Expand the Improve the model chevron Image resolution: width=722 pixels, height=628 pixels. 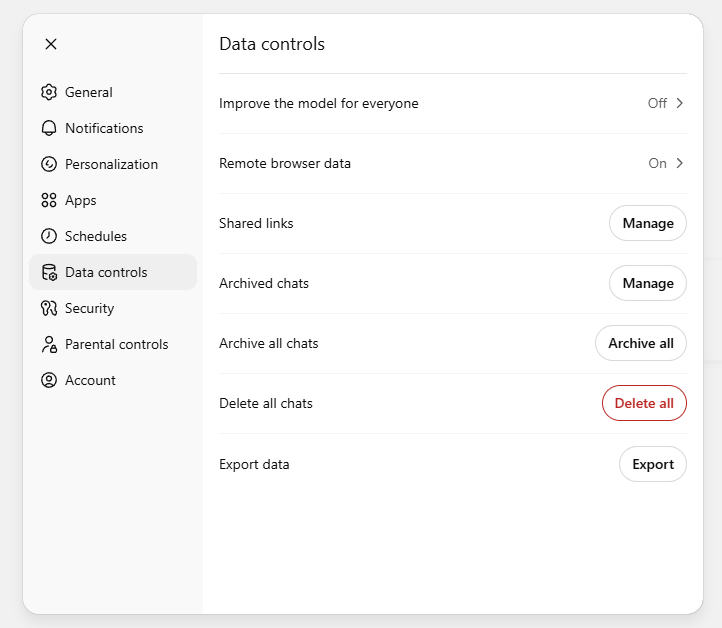coord(680,103)
